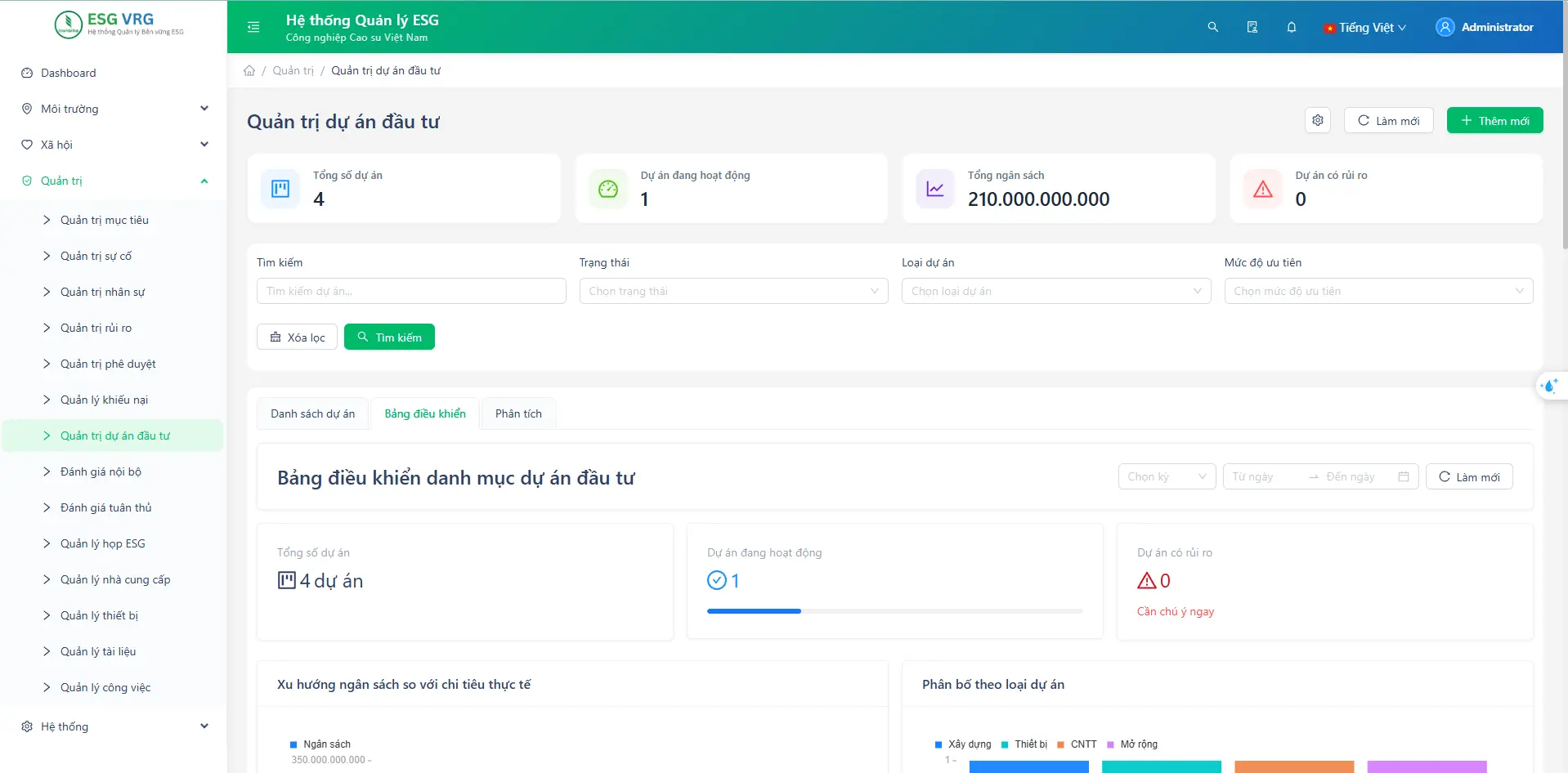Viewport: 1568px width, 773px height.
Task: Open the notifications bell
Action: (1291, 27)
